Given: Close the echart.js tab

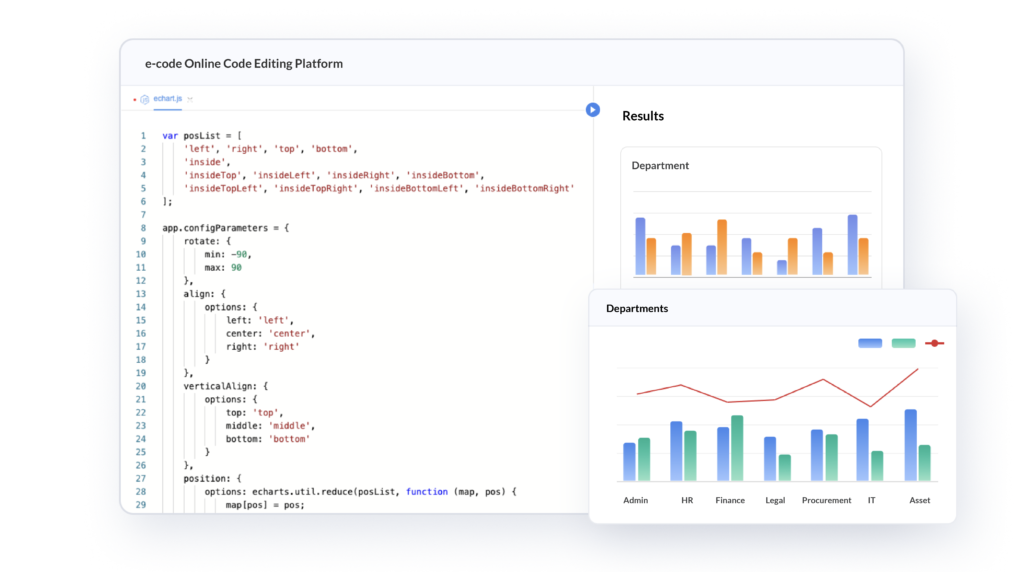Looking at the screenshot, I should tap(190, 100).
